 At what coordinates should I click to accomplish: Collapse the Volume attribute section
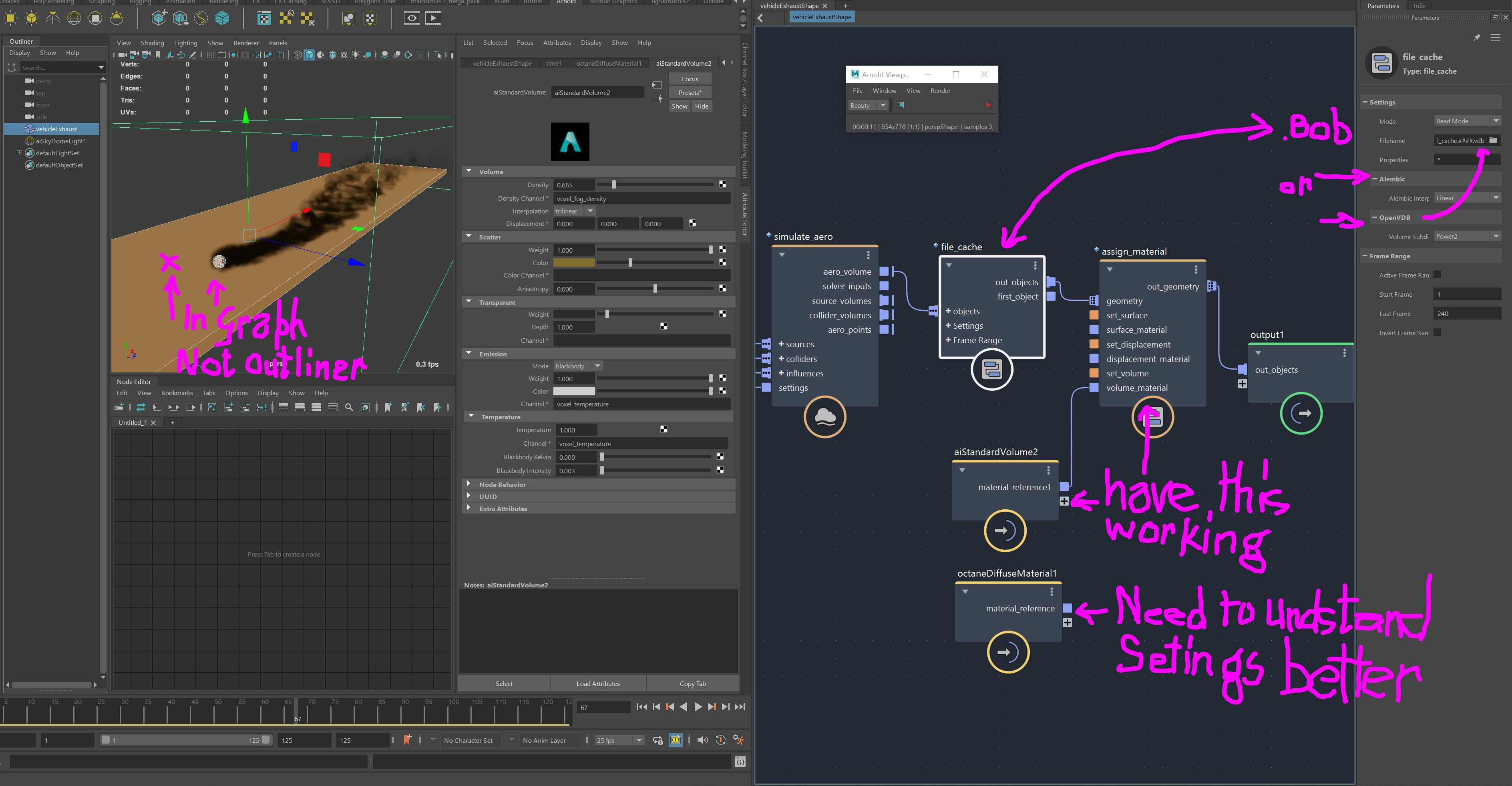468,171
